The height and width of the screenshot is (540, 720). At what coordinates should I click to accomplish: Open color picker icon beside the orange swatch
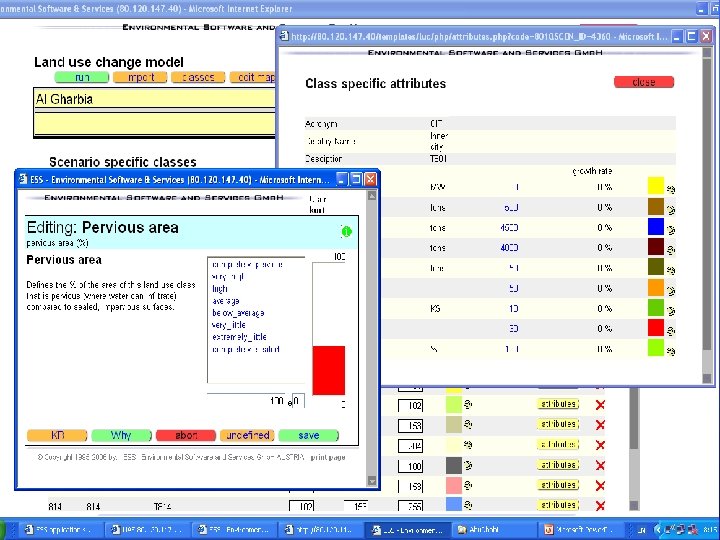tap(670, 290)
